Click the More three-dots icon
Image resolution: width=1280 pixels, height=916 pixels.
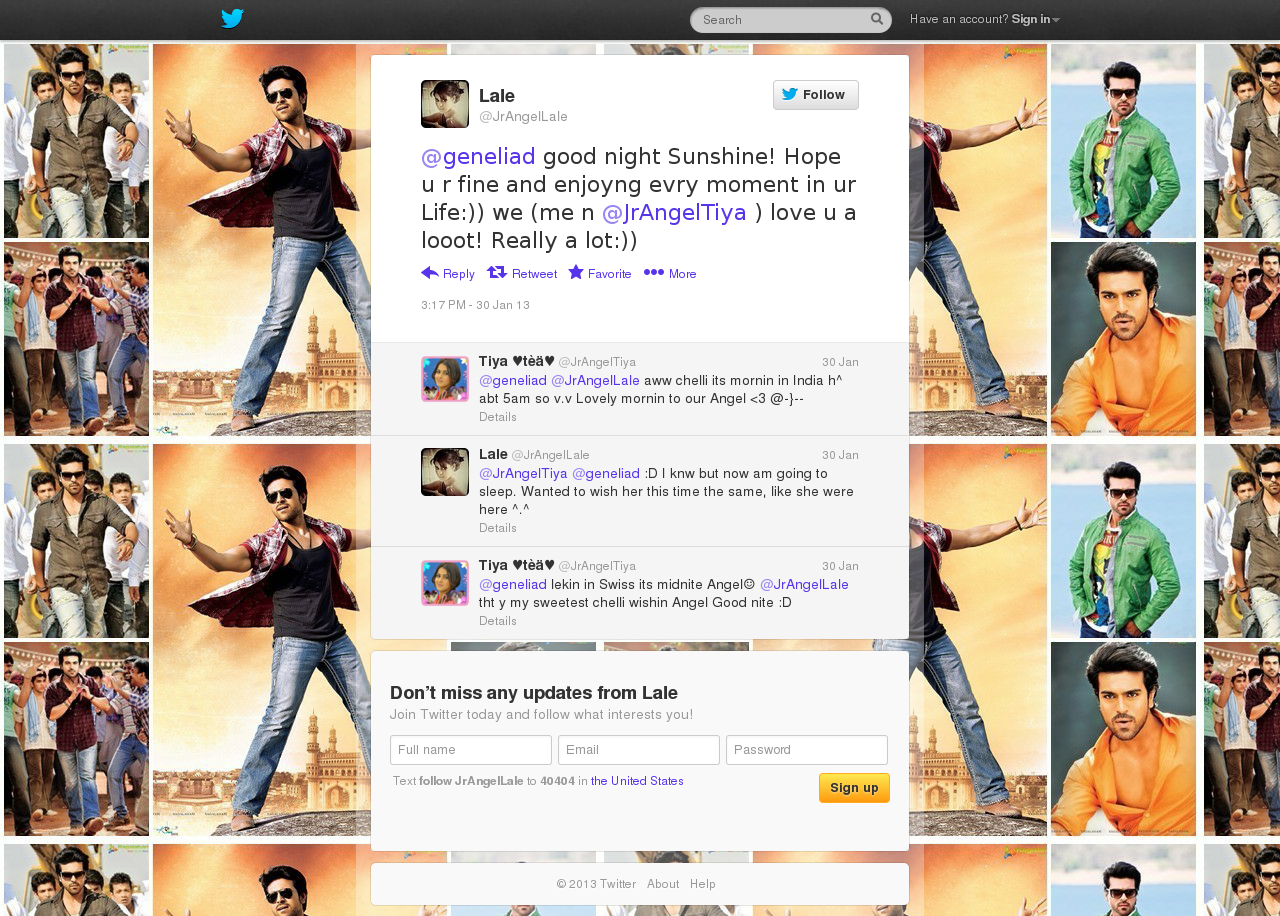tap(654, 272)
